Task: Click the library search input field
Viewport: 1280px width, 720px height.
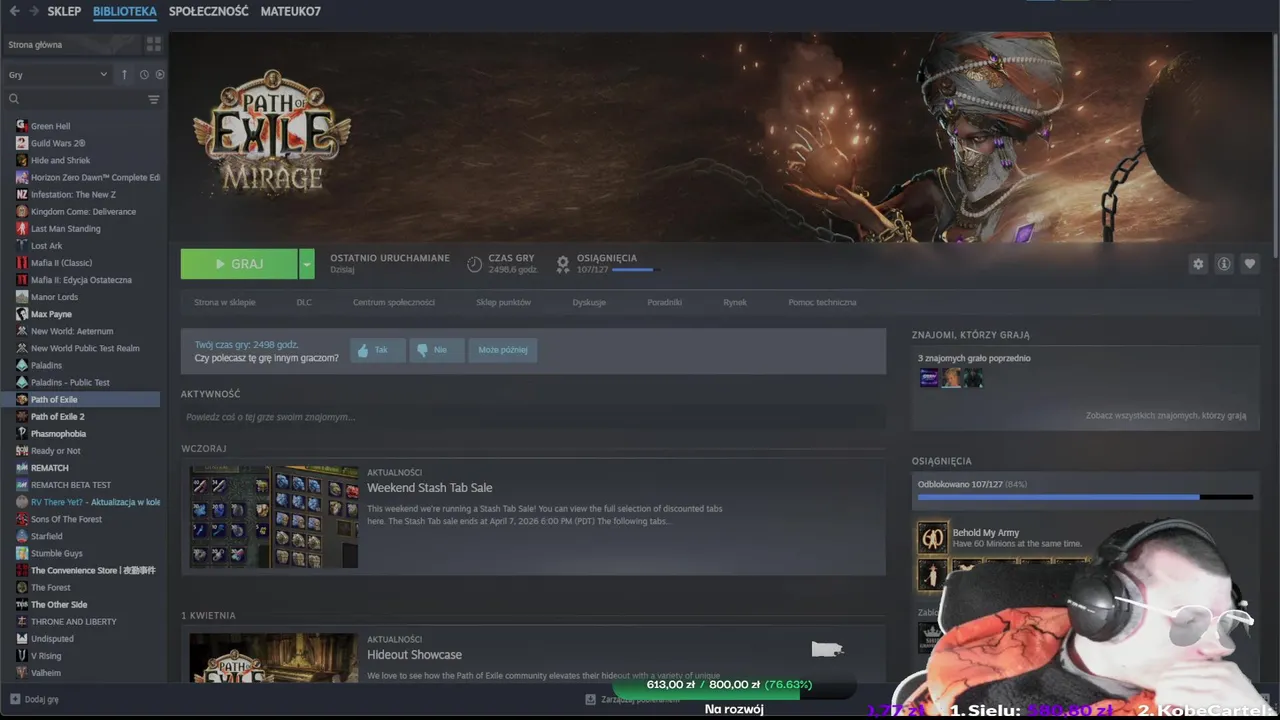Action: (84, 99)
